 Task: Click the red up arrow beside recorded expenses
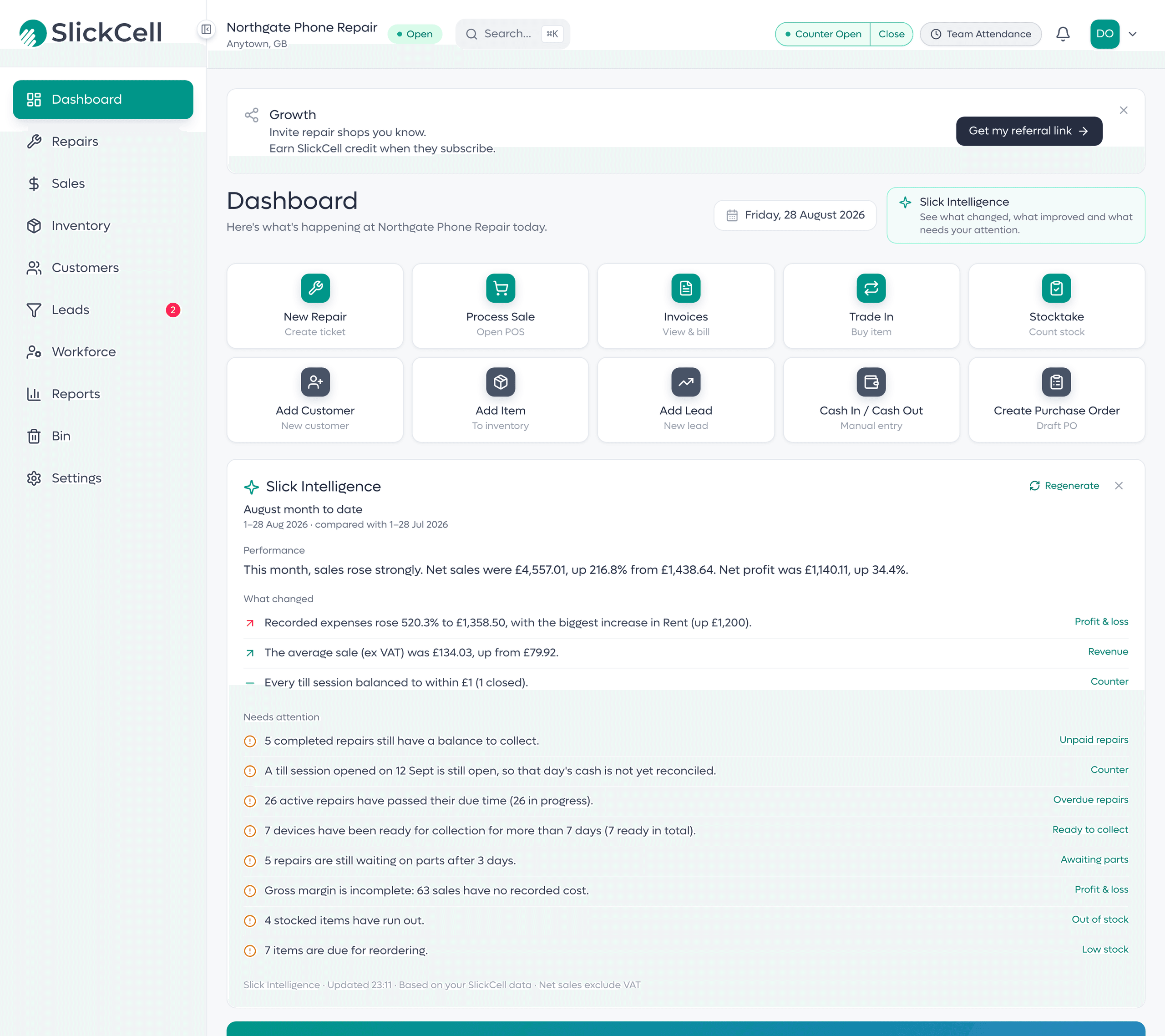pyautogui.click(x=250, y=623)
